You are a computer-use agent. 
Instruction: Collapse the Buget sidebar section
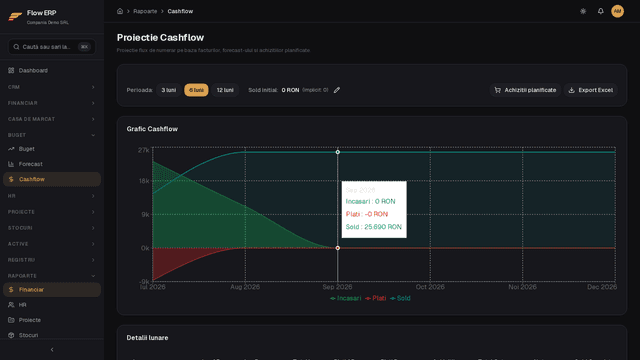[x=52, y=135]
